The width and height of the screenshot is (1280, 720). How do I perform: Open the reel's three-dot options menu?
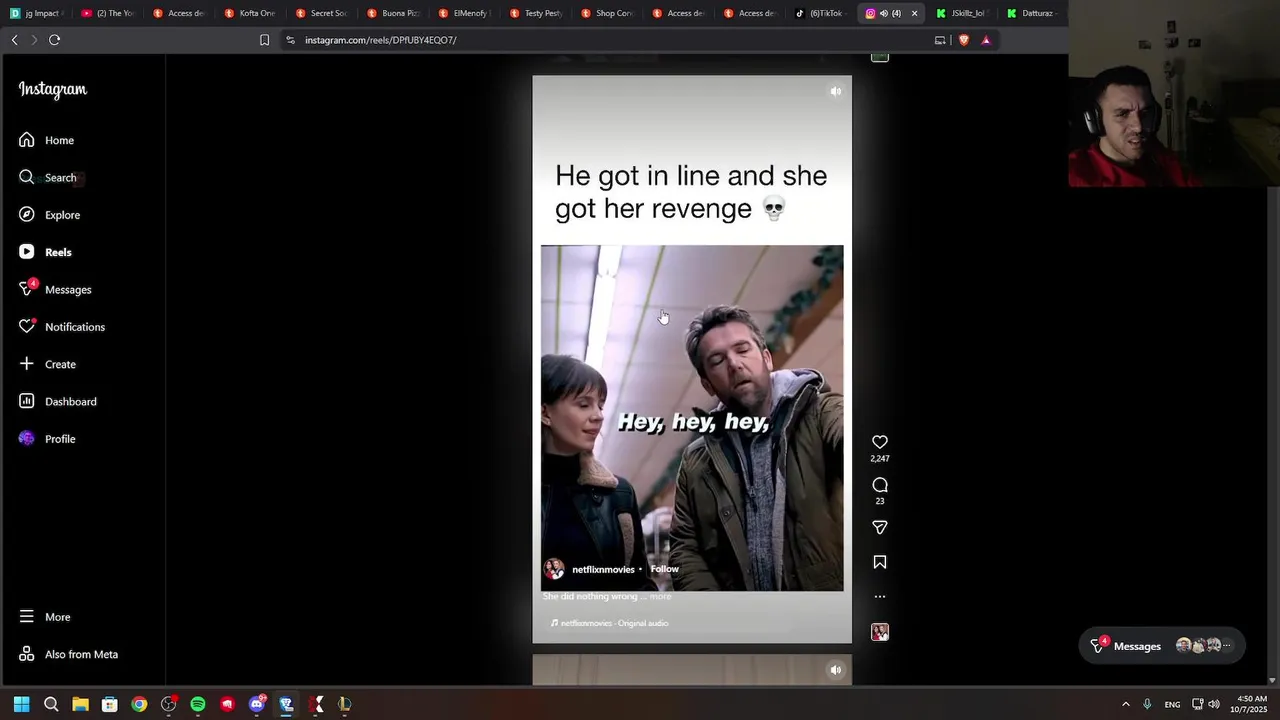[880, 596]
